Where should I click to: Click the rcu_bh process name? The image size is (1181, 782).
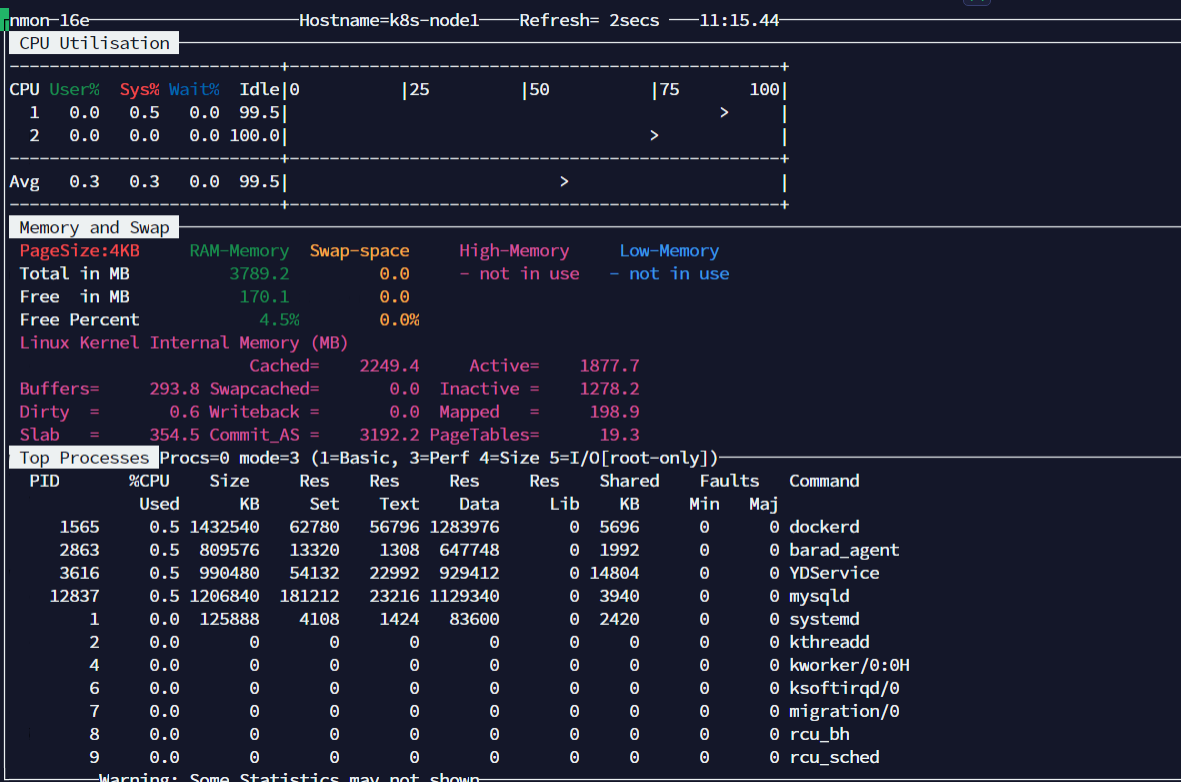(x=819, y=734)
